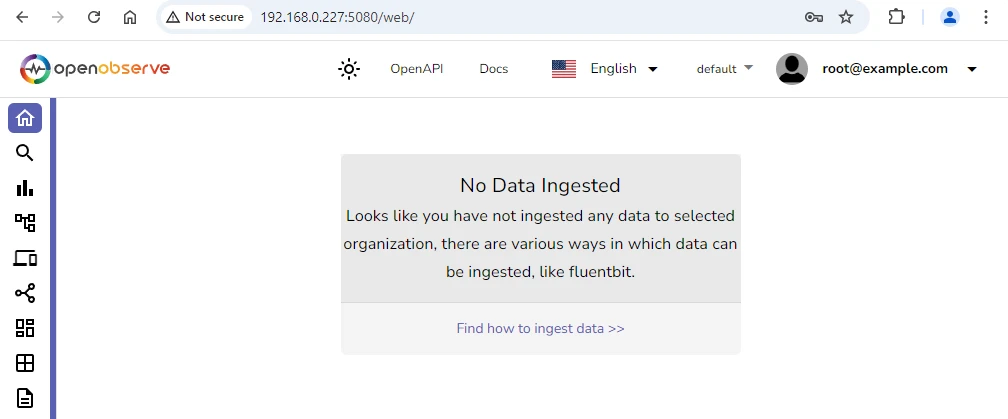Open the Dashboards grid icon in sidebar
Screen dimensions: 1008x419
click(25, 328)
